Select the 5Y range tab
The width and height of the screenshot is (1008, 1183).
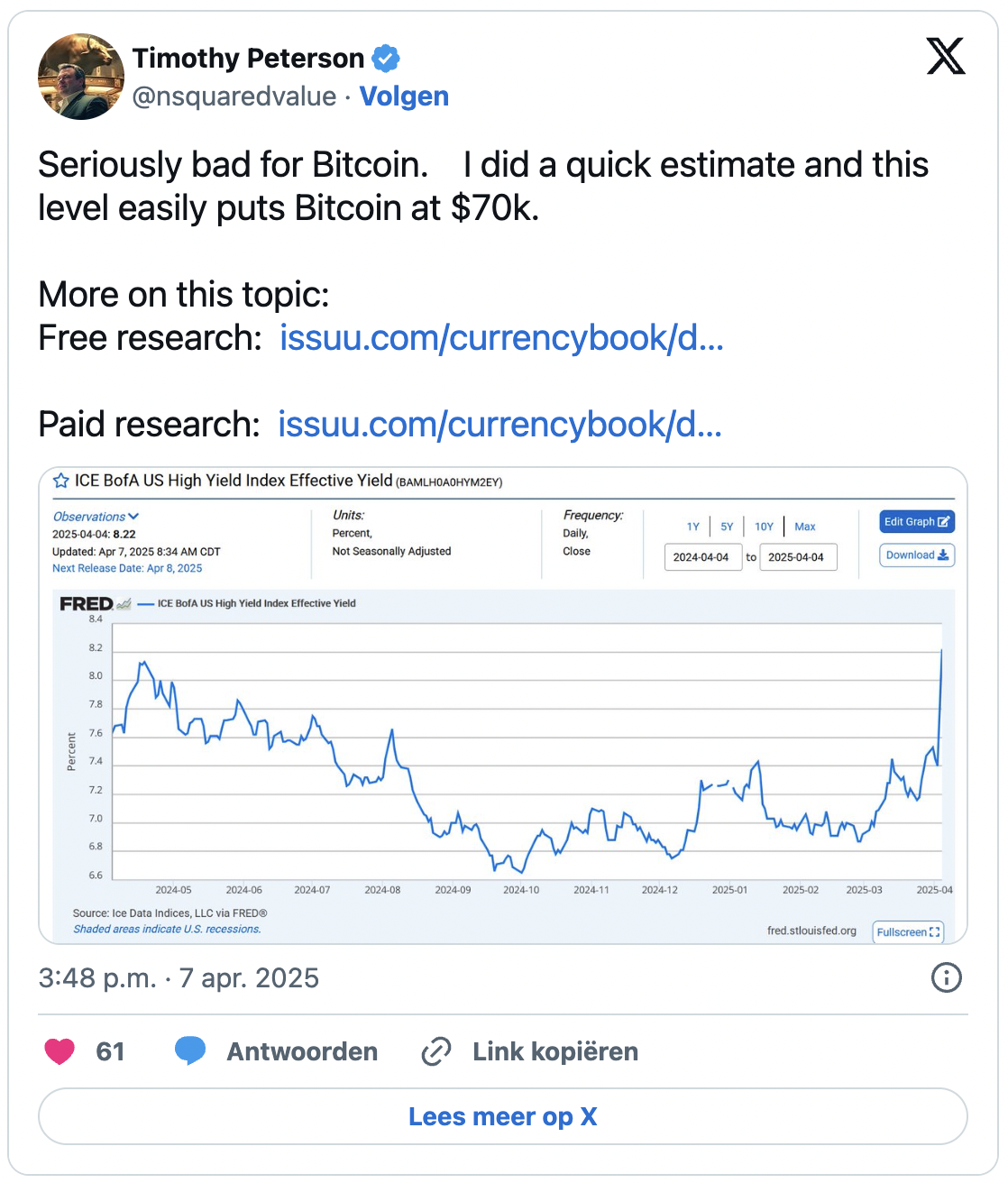[727, 527]
